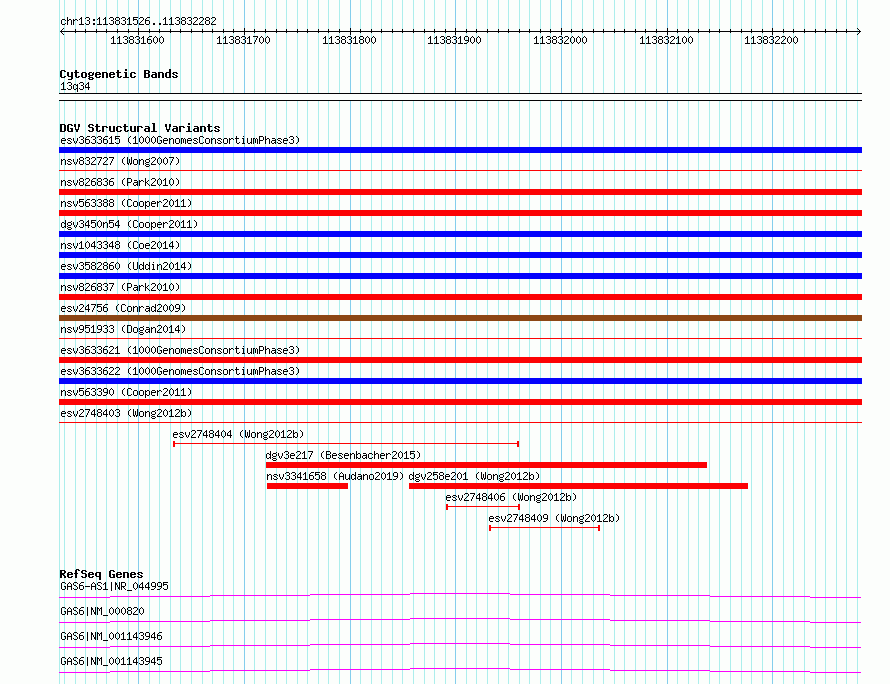Click chr13:113831526..113832282 coordinates text
The width and height of the screenshot is (890, 684).
[138, 21]
